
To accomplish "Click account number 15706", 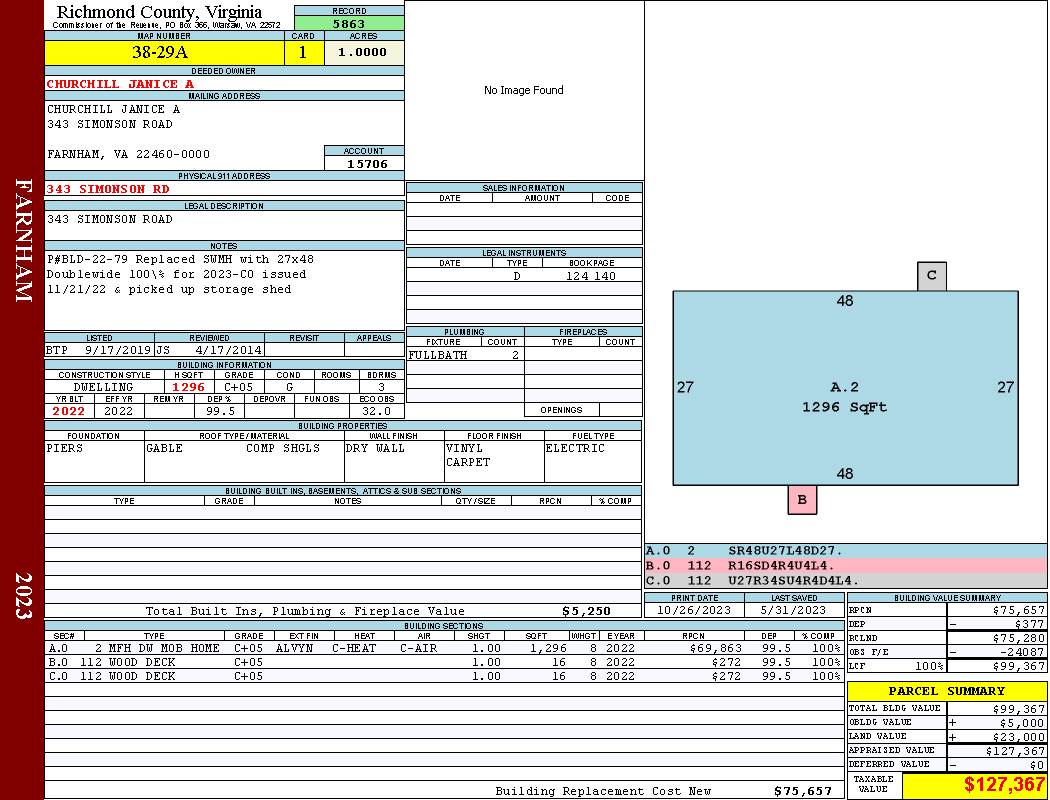I will coord(367,164).
